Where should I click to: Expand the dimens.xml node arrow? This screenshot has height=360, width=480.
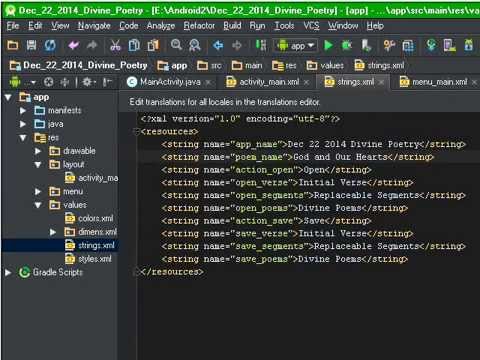pyautogui.click(x=53, y=232)
